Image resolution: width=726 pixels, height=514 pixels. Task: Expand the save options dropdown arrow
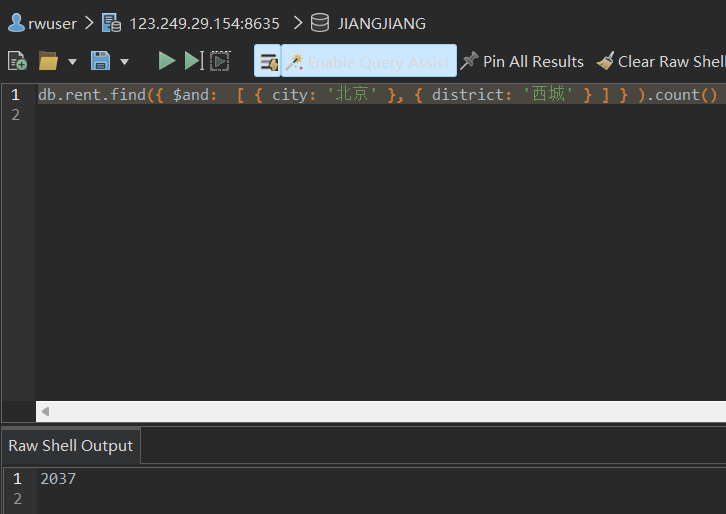(125, 62)
